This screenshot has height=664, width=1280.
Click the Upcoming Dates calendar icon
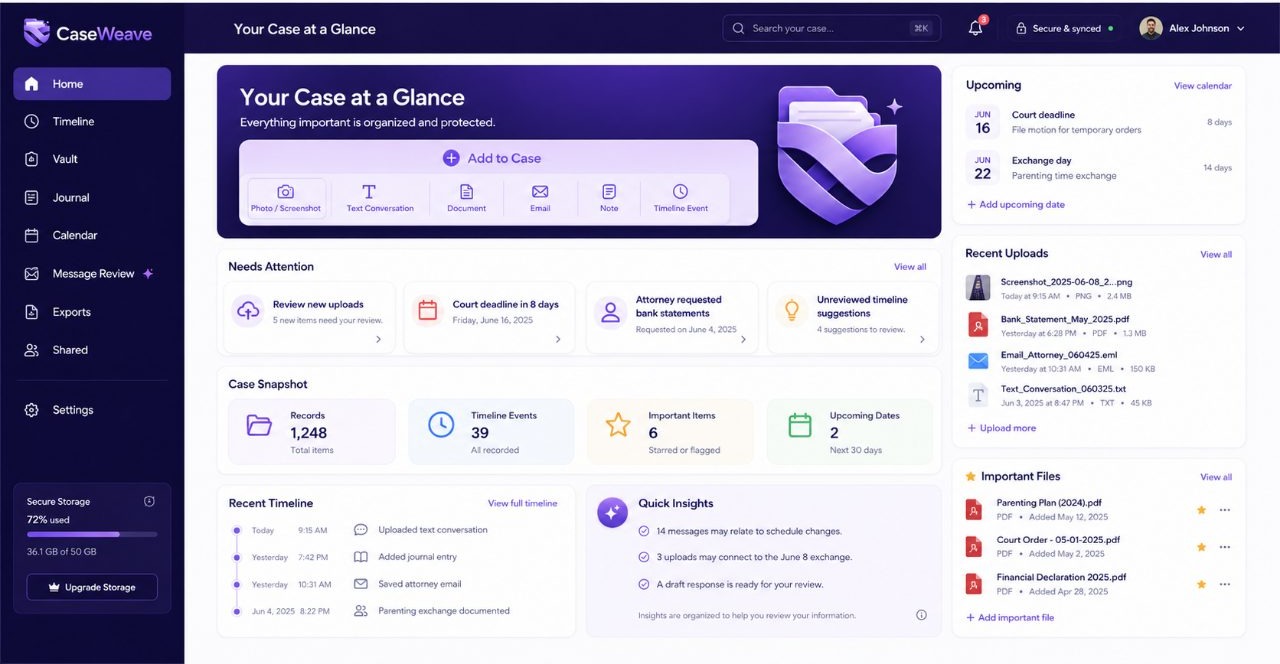pos(800,425)
